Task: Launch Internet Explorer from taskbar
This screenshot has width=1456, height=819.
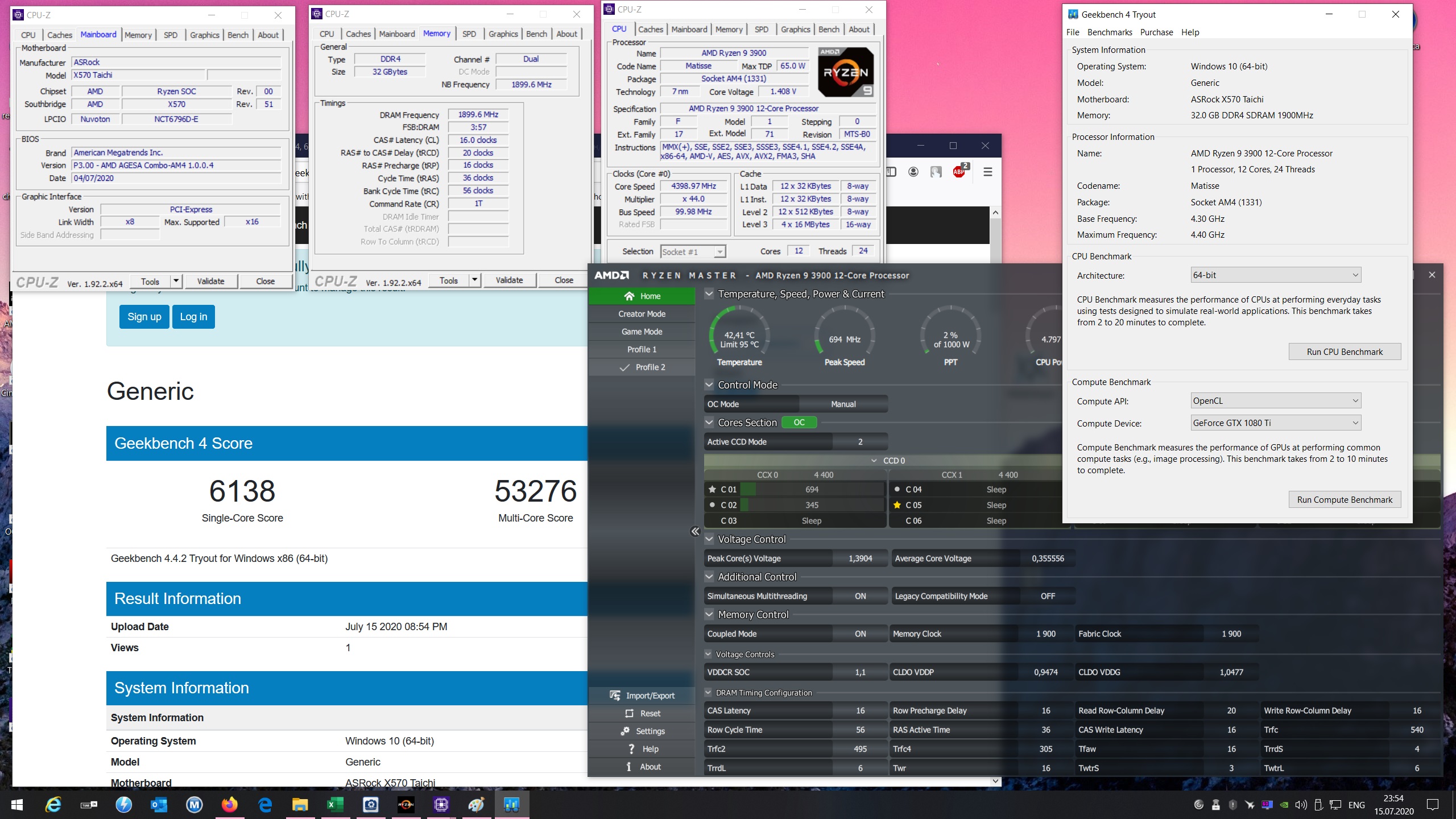Action: (x=53, y=805)
